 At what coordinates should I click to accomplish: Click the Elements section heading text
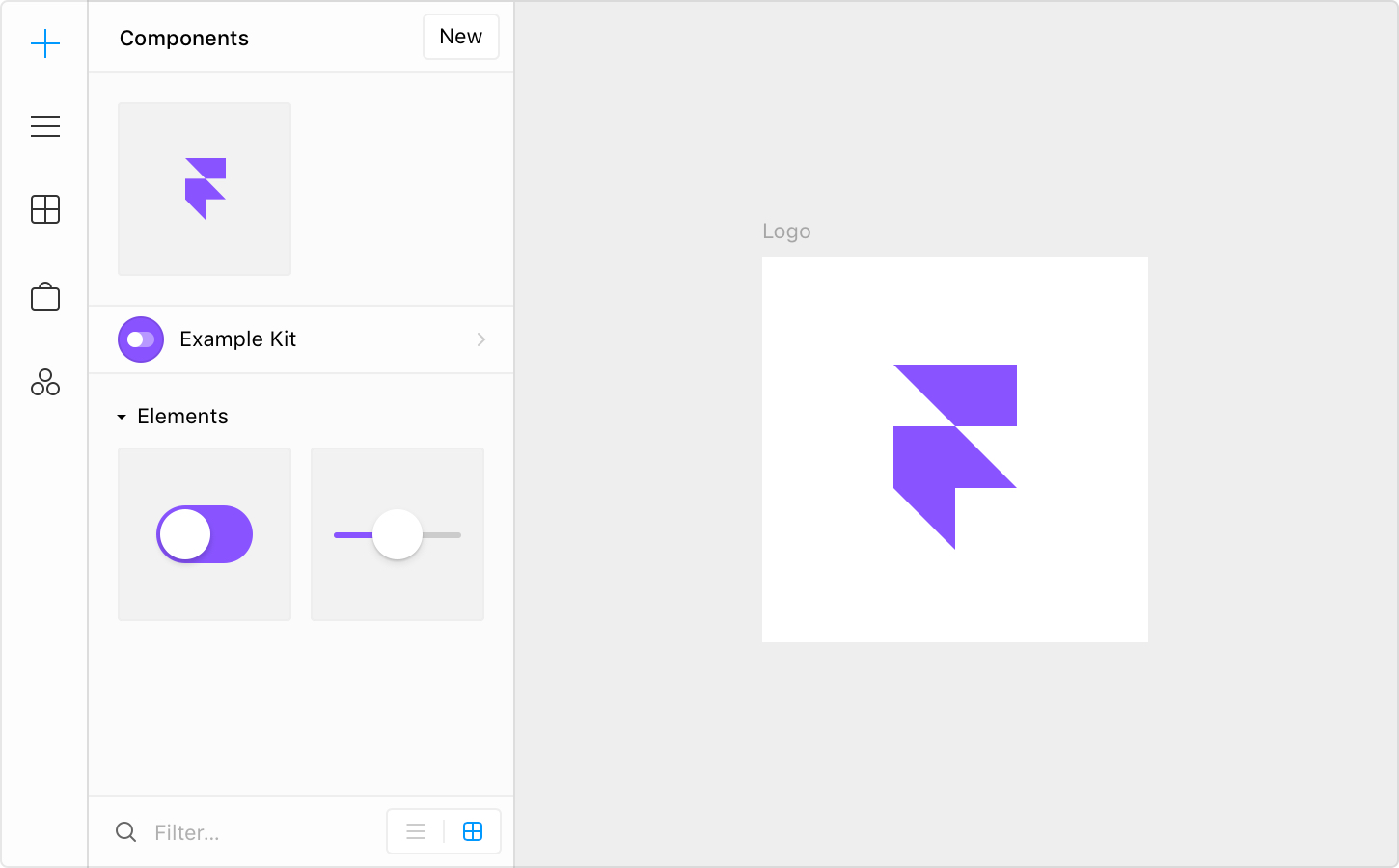tap(183, 417)
